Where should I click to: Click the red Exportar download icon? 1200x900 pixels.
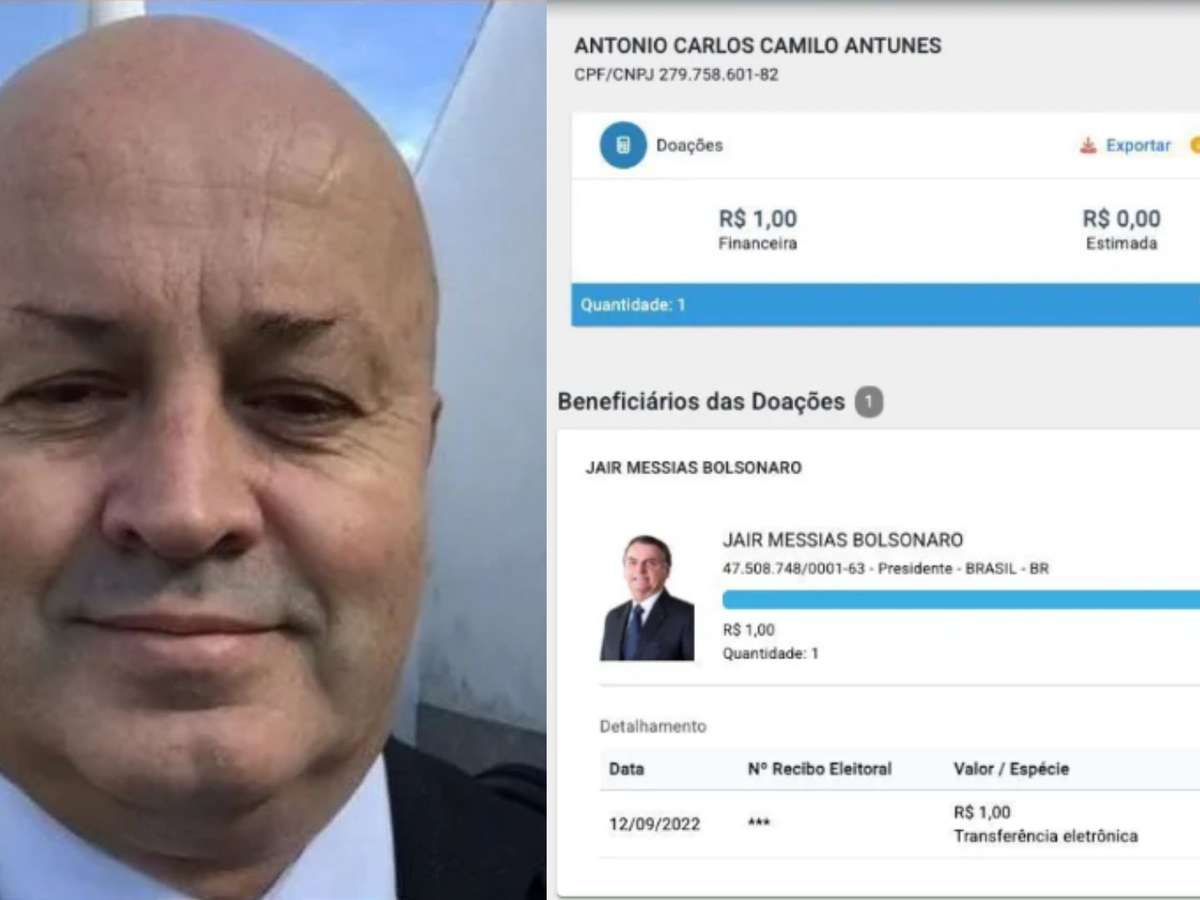[1088, 146]
